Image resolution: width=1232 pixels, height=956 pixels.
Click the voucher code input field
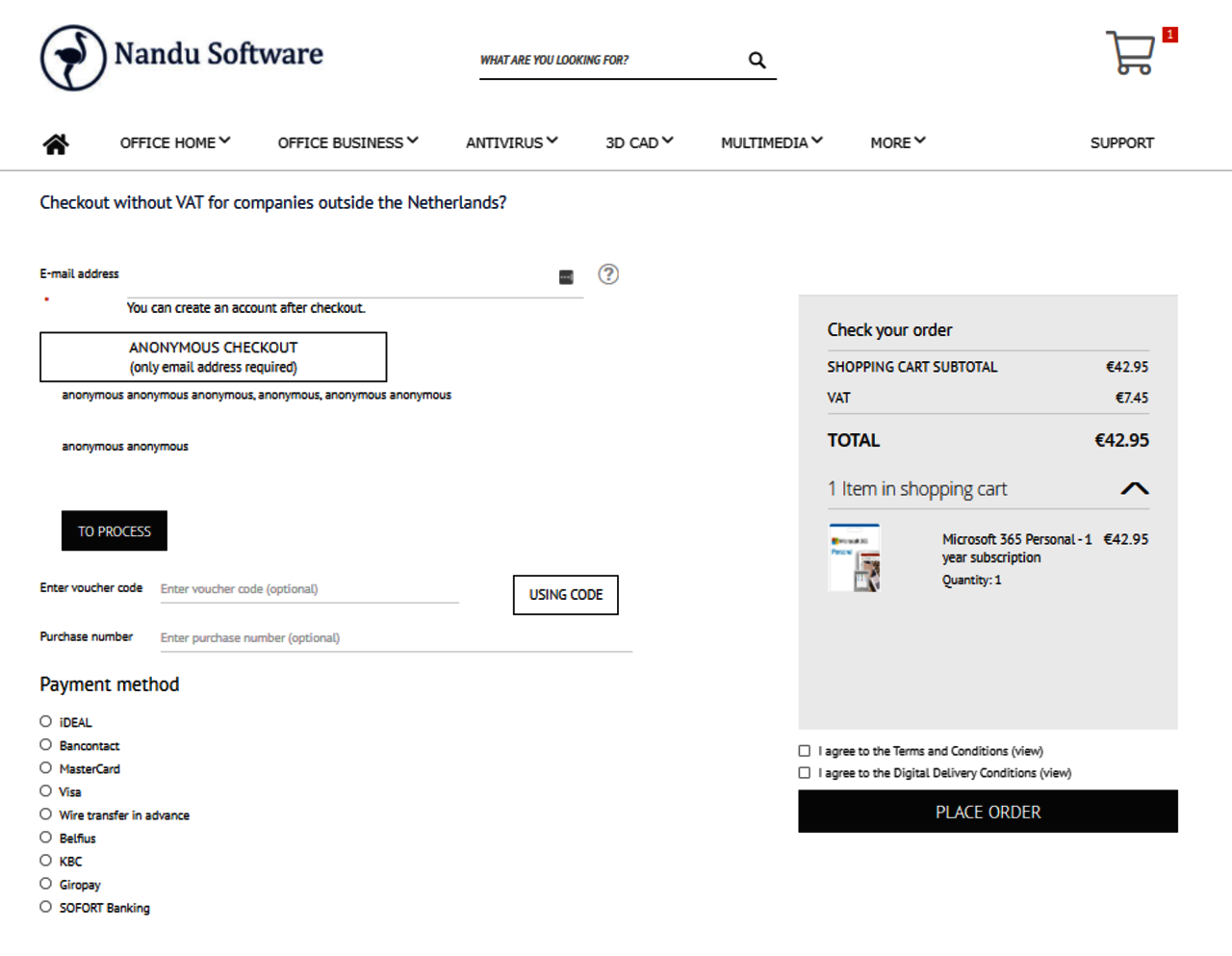(x=308, y=589)
